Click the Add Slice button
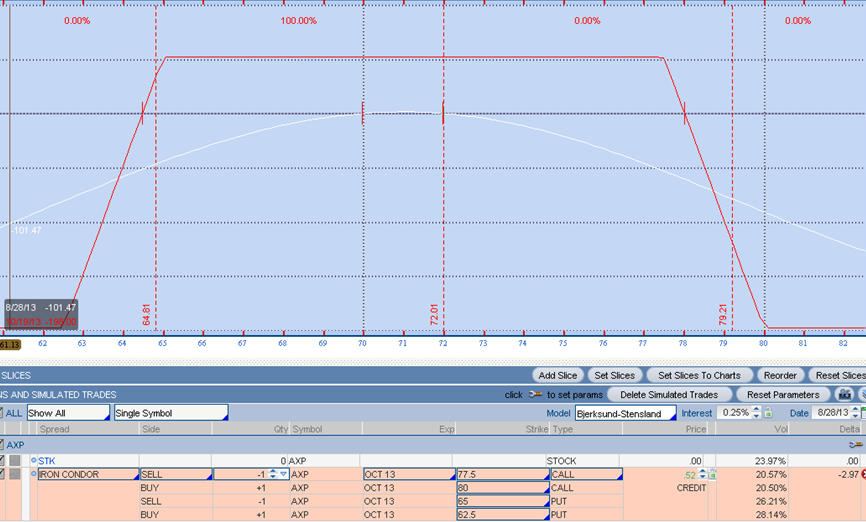 [x=557, y=375]
